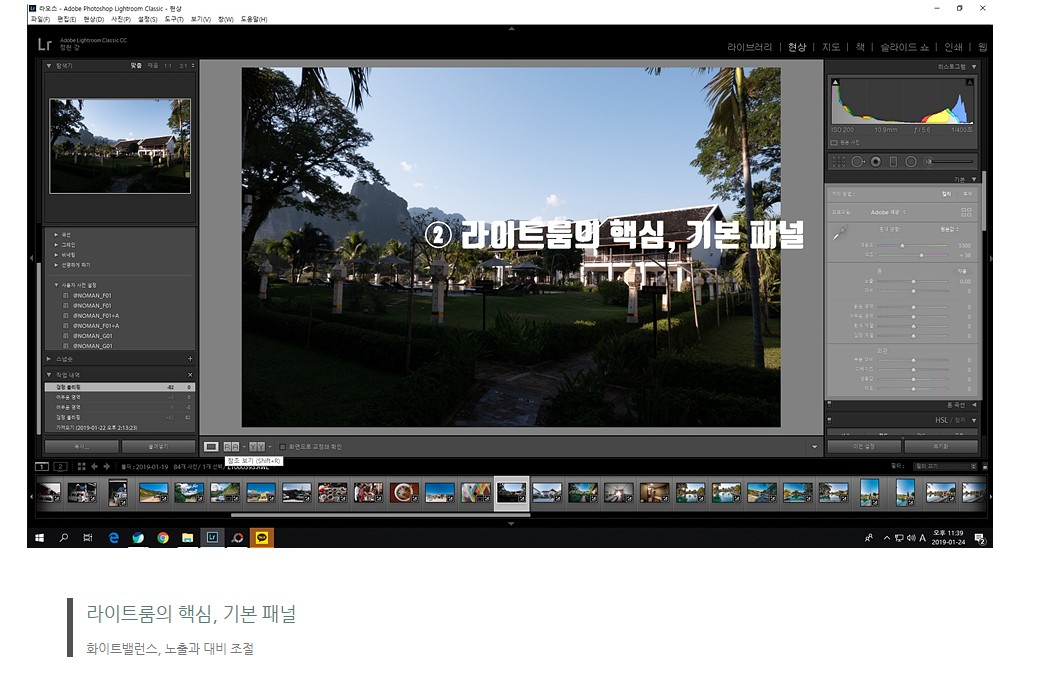The height and width of the screenshot is (681, 1037).
Task: Switch to reference view (R|A)
Action: (x=231, y=447)
